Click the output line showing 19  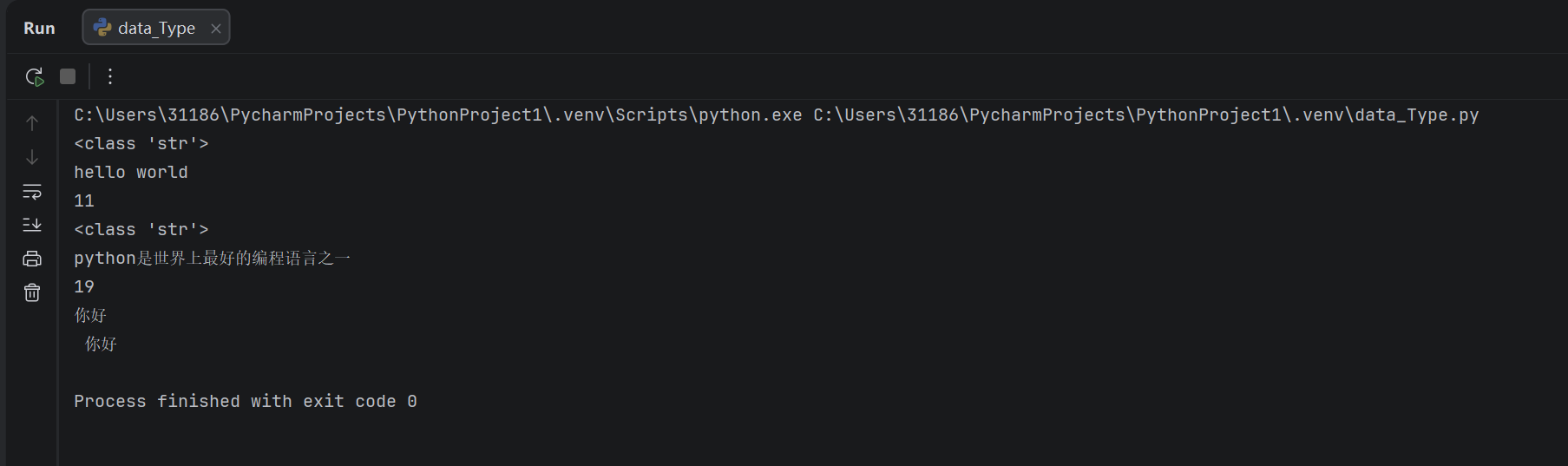point(84,286)
